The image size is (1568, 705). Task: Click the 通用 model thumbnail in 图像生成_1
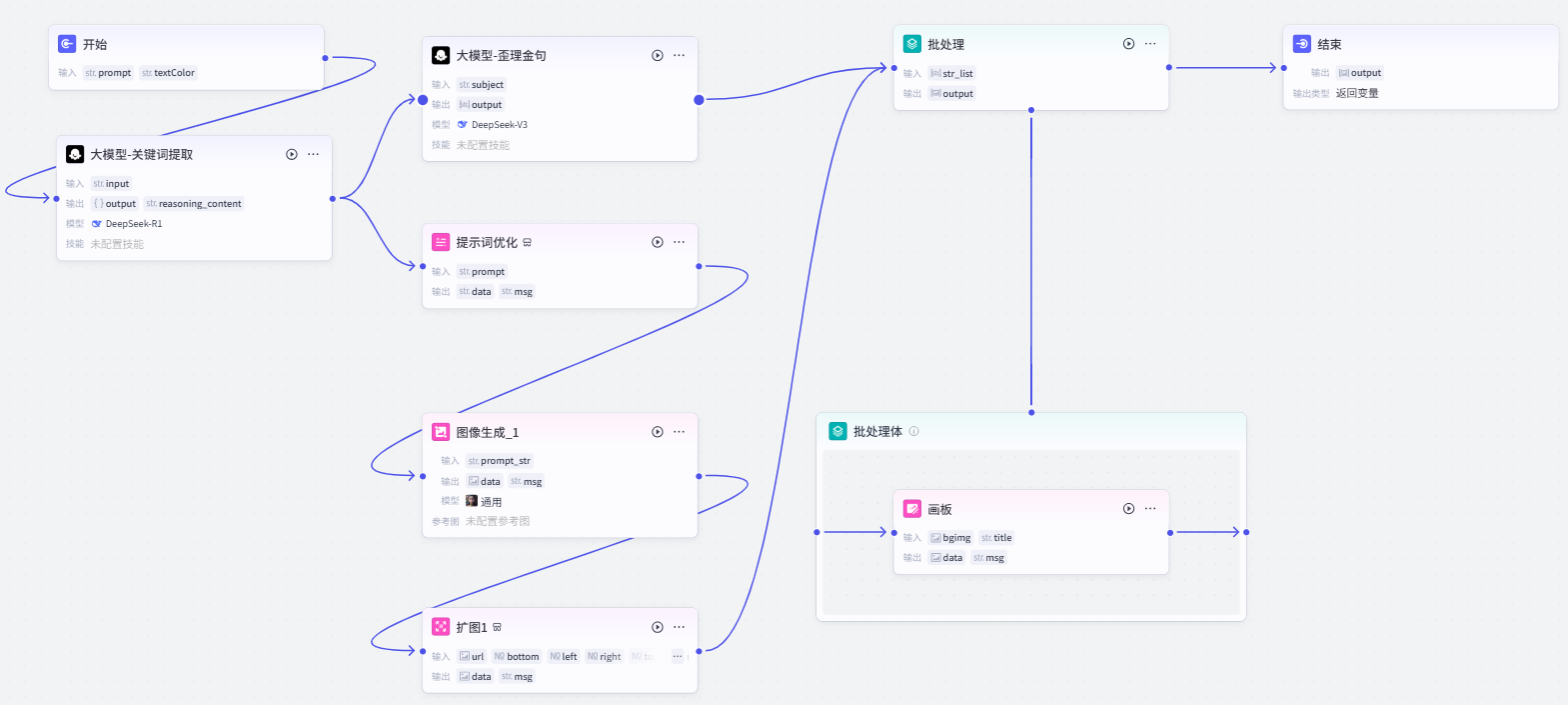pyautogui.click(x=472, y=501)
